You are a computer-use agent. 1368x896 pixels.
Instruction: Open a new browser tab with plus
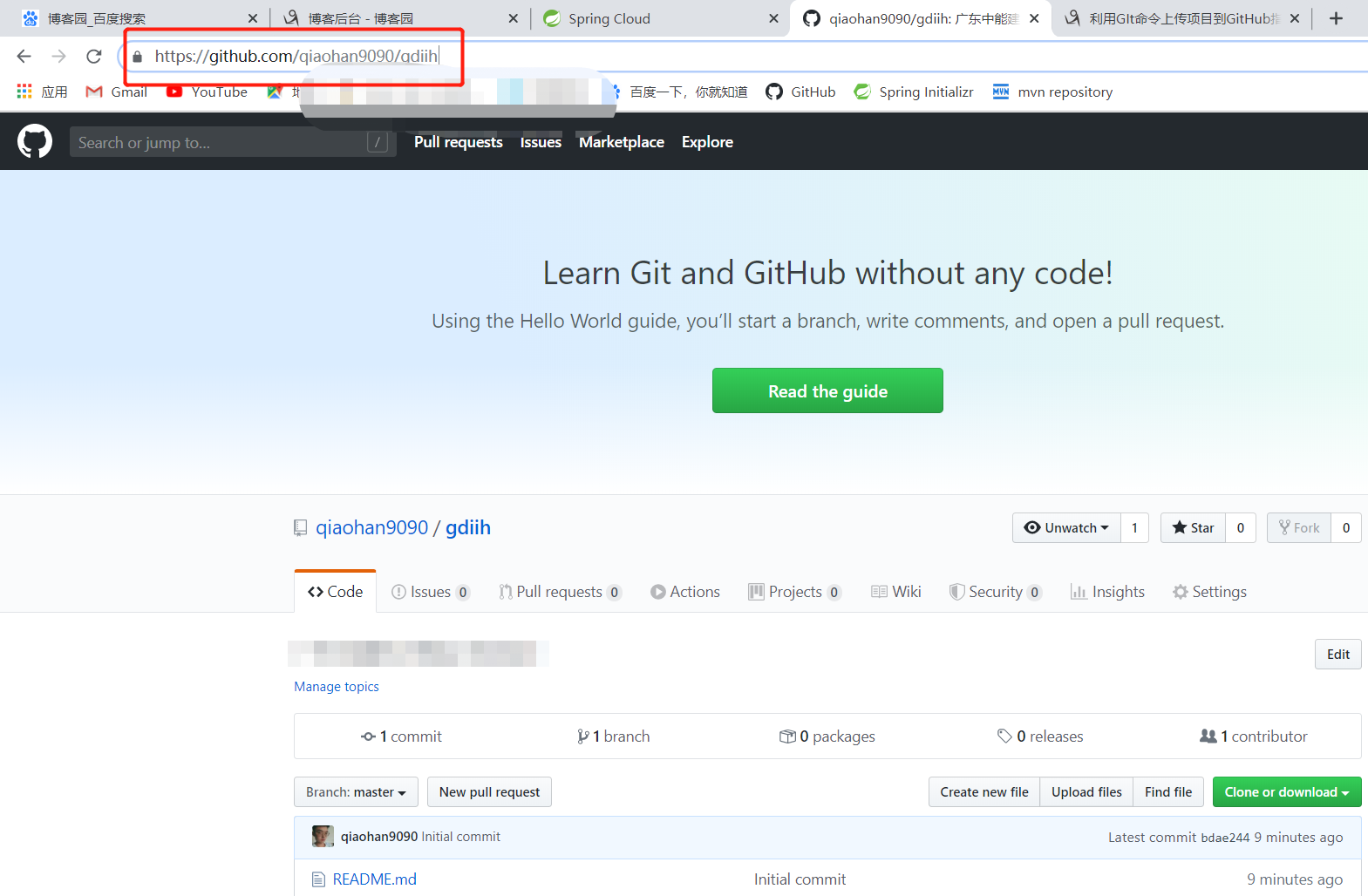point(1336,18)
